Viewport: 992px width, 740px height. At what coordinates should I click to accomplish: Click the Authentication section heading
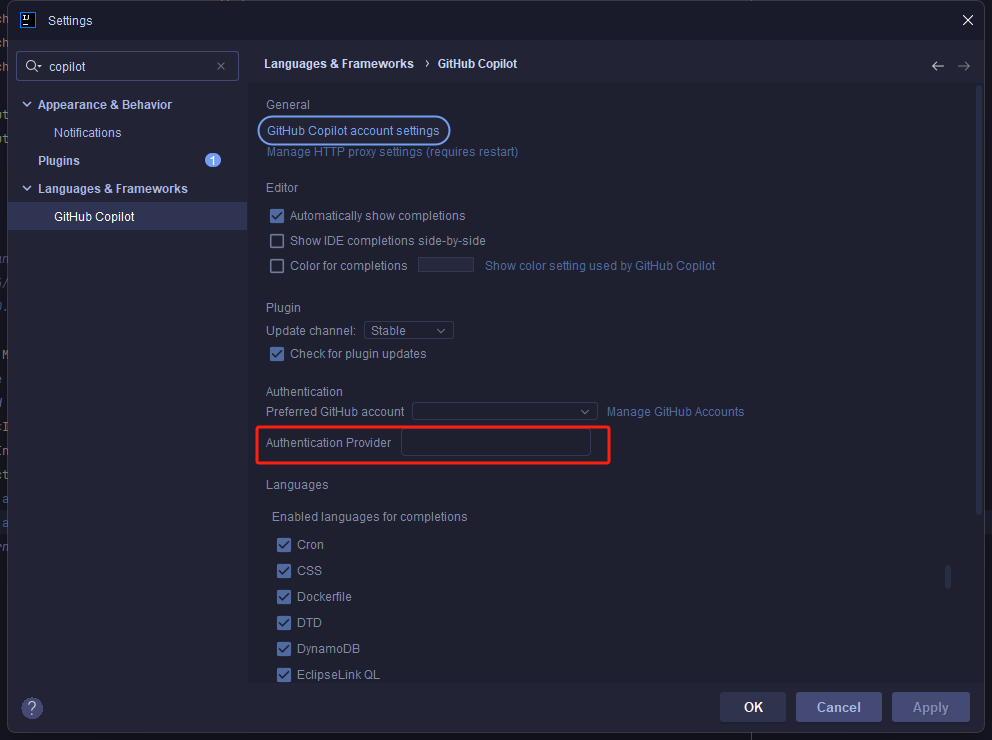pos(304,392)
